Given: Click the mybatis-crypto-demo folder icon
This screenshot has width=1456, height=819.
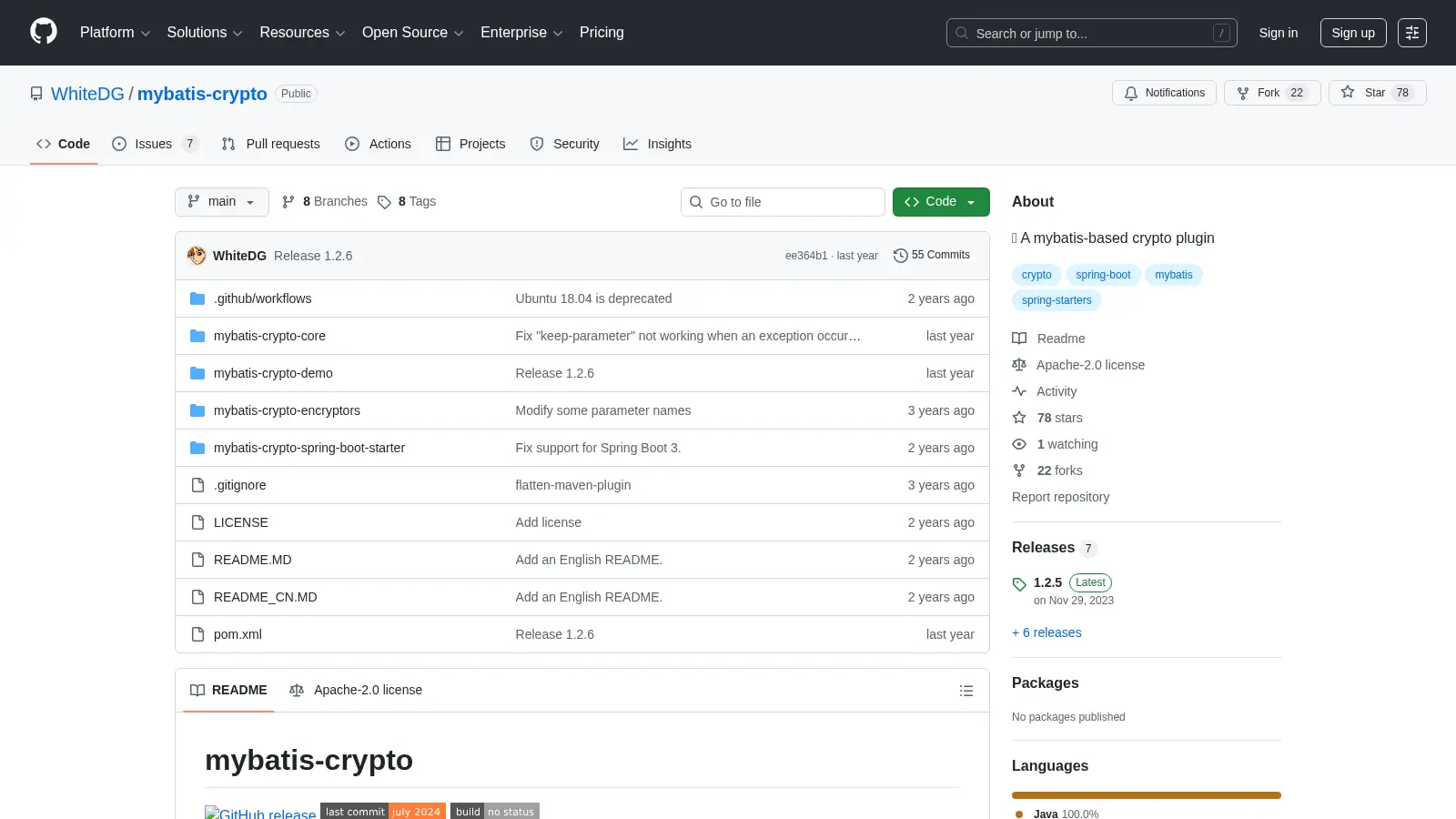Looking at the screenshot, I should pos(197,373).
